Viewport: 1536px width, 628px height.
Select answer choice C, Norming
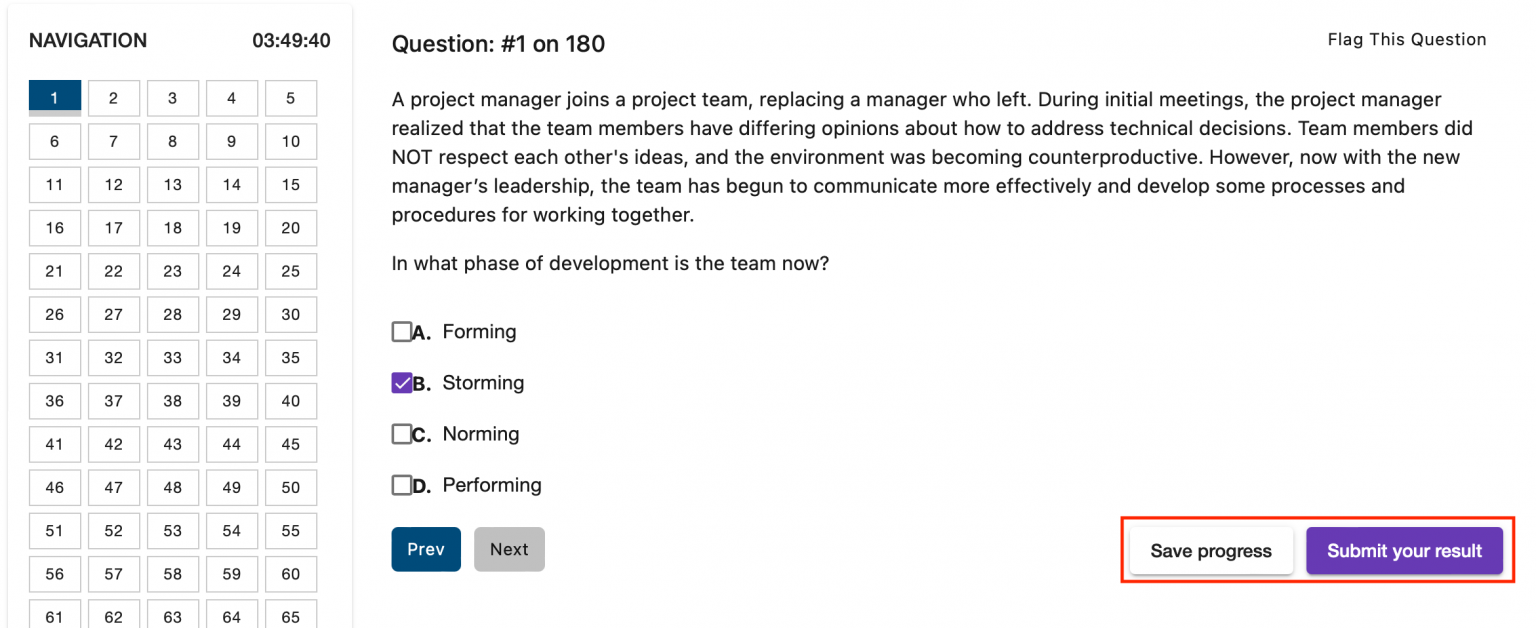(404, 433)
